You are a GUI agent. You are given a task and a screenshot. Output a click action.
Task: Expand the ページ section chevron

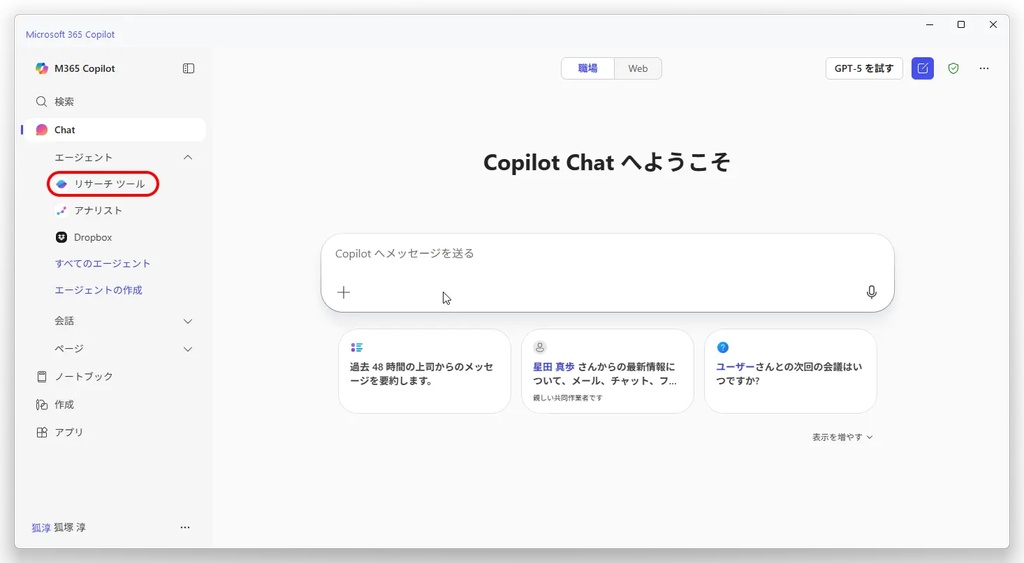(x=188, y=349)
